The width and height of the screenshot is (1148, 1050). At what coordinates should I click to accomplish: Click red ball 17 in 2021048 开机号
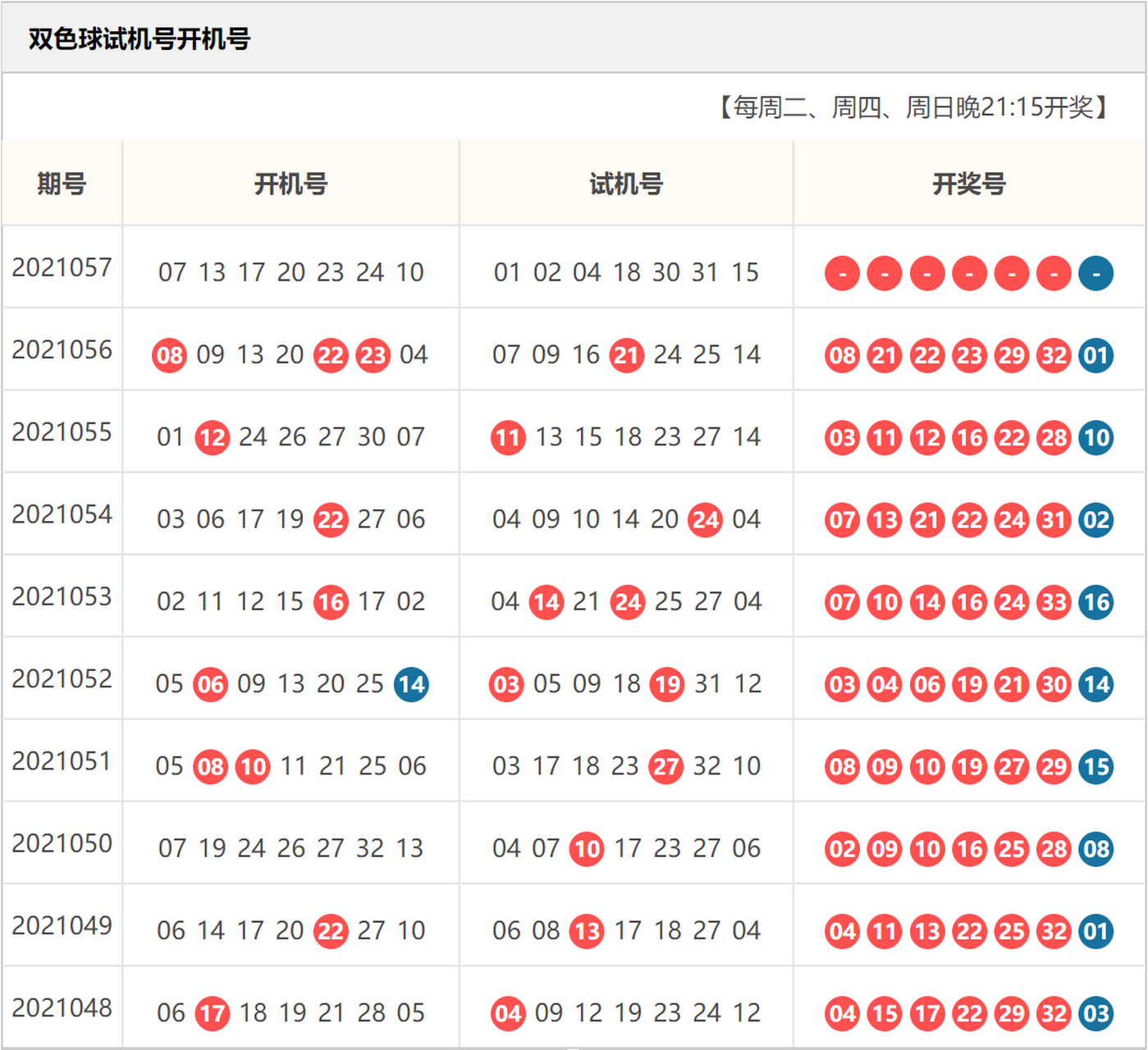coord(213,1014)
